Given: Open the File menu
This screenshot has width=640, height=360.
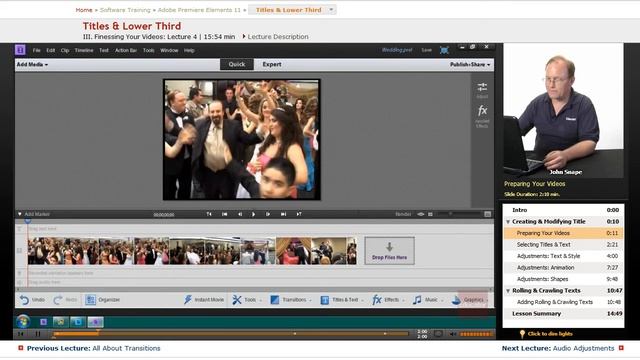Looking at the screenshot, I should (x=36, y=50).
